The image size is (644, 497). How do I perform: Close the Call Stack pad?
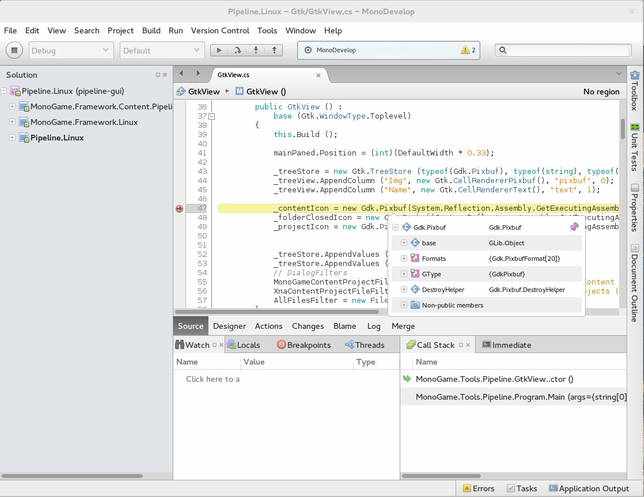tap(468, 345)
